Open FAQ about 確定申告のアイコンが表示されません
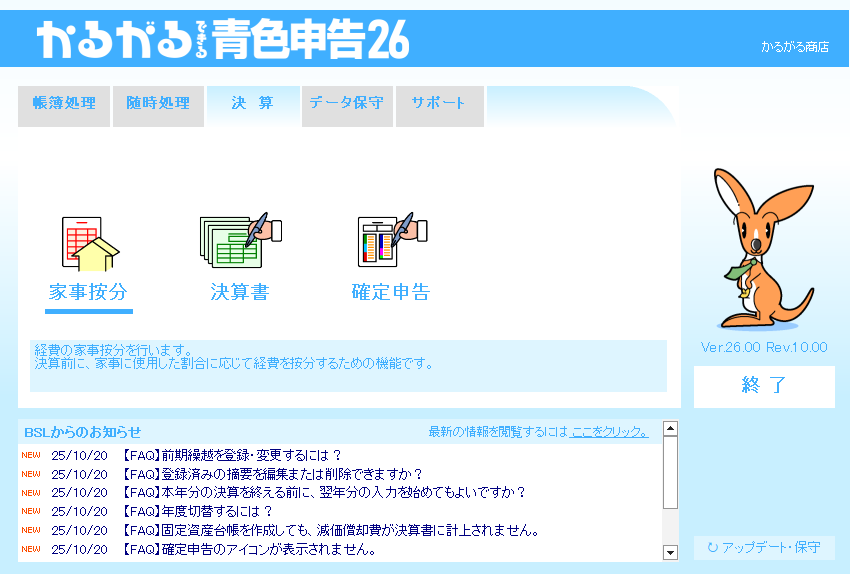Viewport: 850px width, 574px height. coord(249,549)
